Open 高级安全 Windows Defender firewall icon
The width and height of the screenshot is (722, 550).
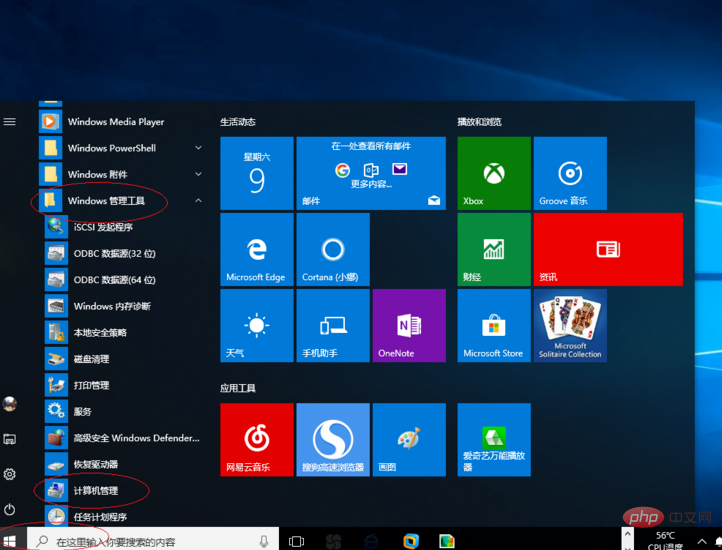click(56, 438)
